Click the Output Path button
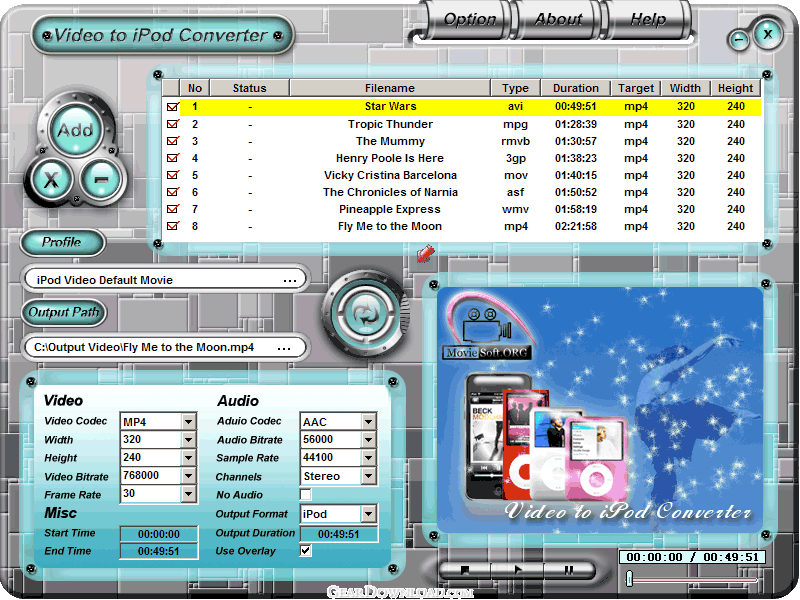The height and width of the screenshot is (600, 800). (x=64, y=312)
